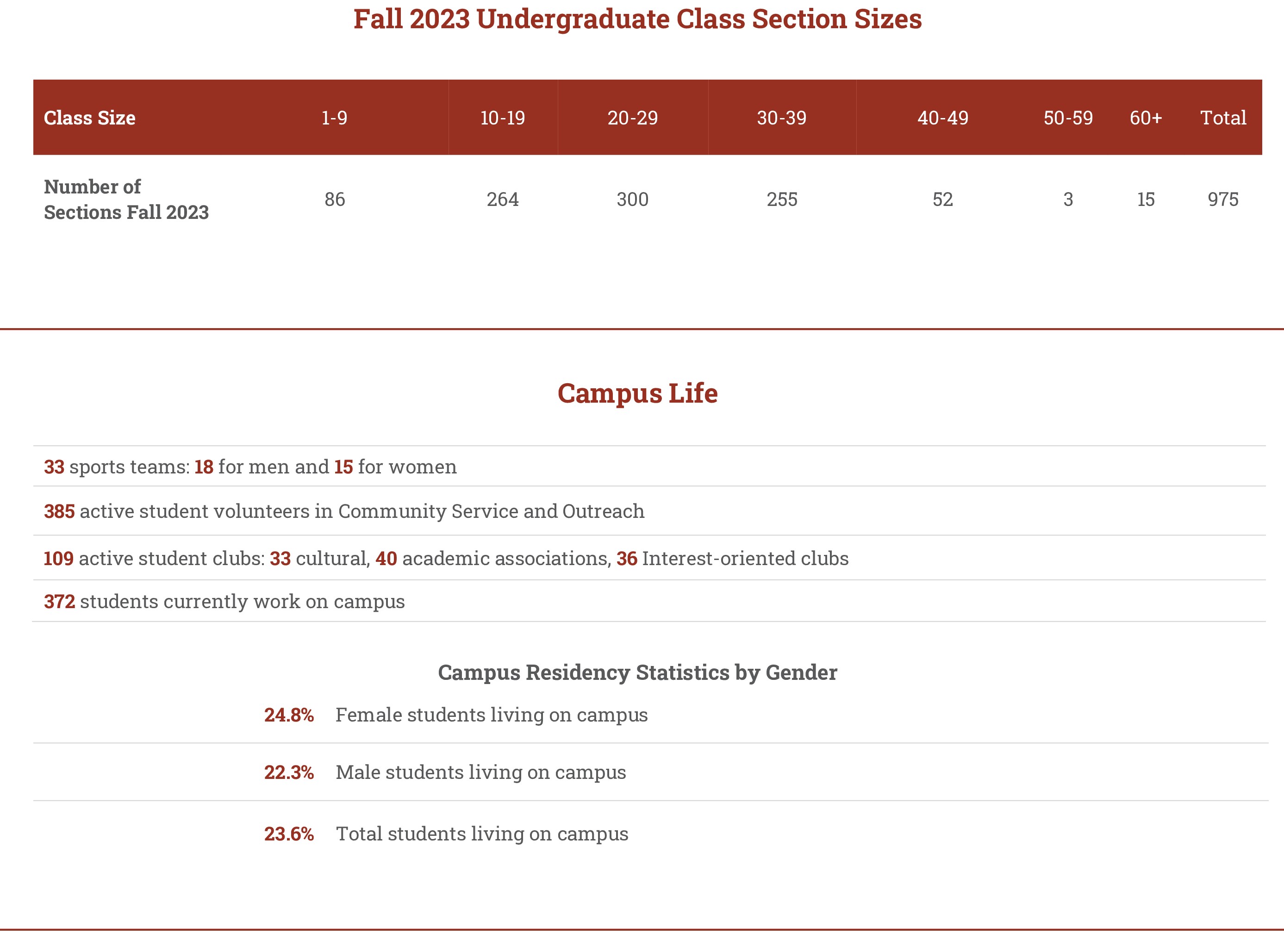Screen dimensions: 1284x952
Task: Click the total value 975
Action: tap(1223, 199)
